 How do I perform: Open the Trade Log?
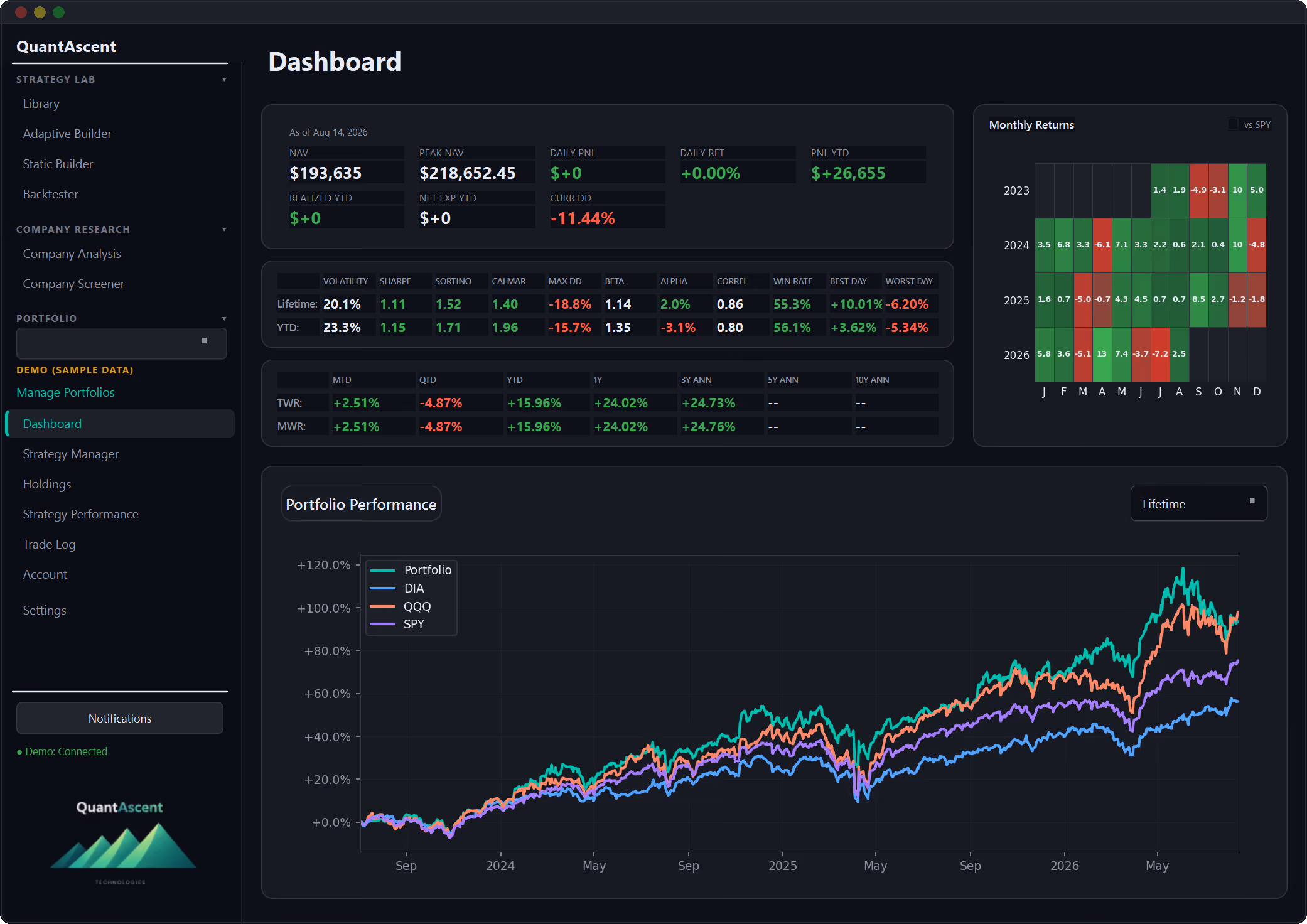pos(49,544)
